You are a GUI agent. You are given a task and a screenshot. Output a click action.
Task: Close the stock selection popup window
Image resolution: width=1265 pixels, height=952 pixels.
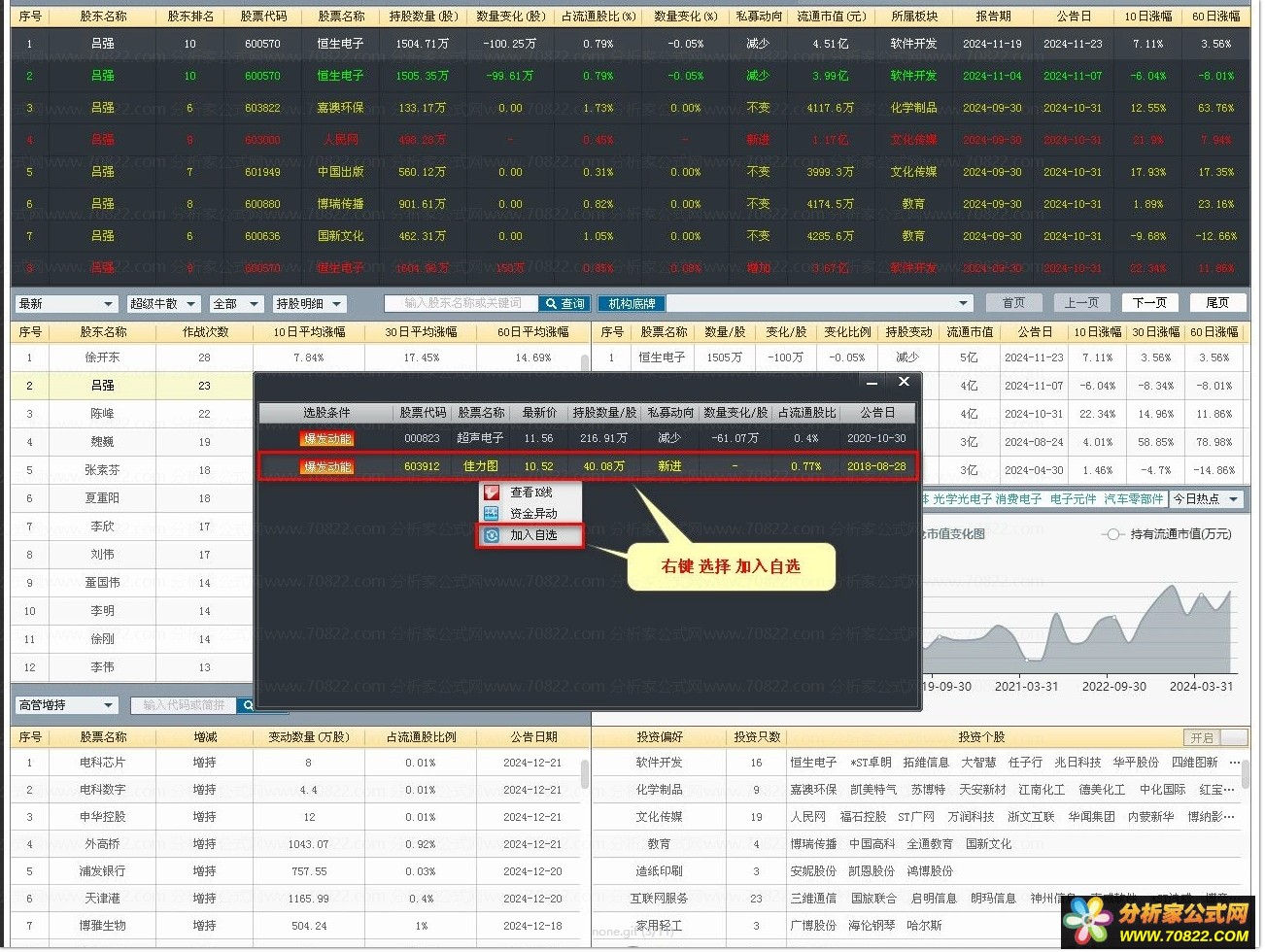904,382
